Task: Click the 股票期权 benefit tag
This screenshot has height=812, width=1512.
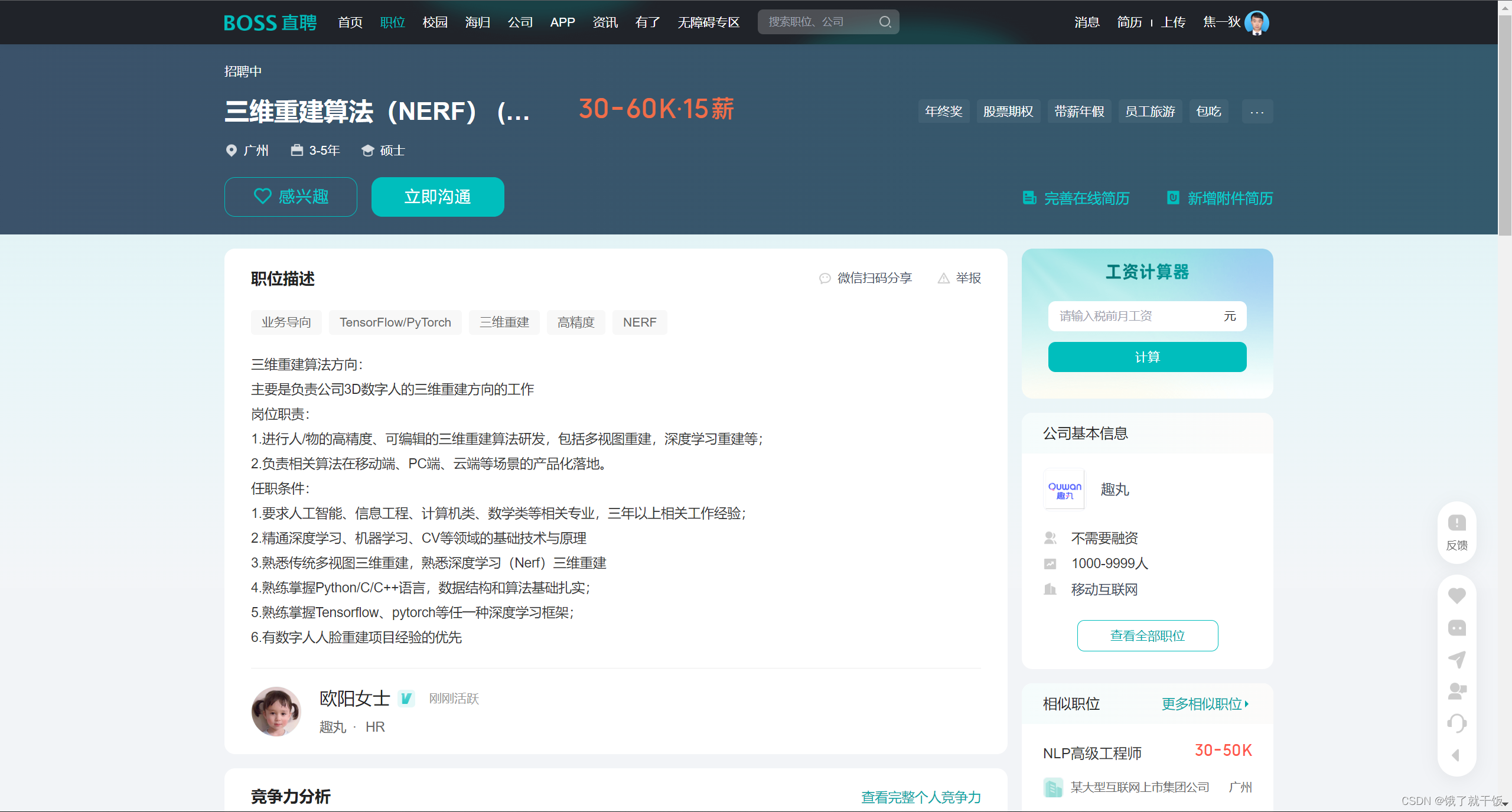Action: tap(1008, 112)
